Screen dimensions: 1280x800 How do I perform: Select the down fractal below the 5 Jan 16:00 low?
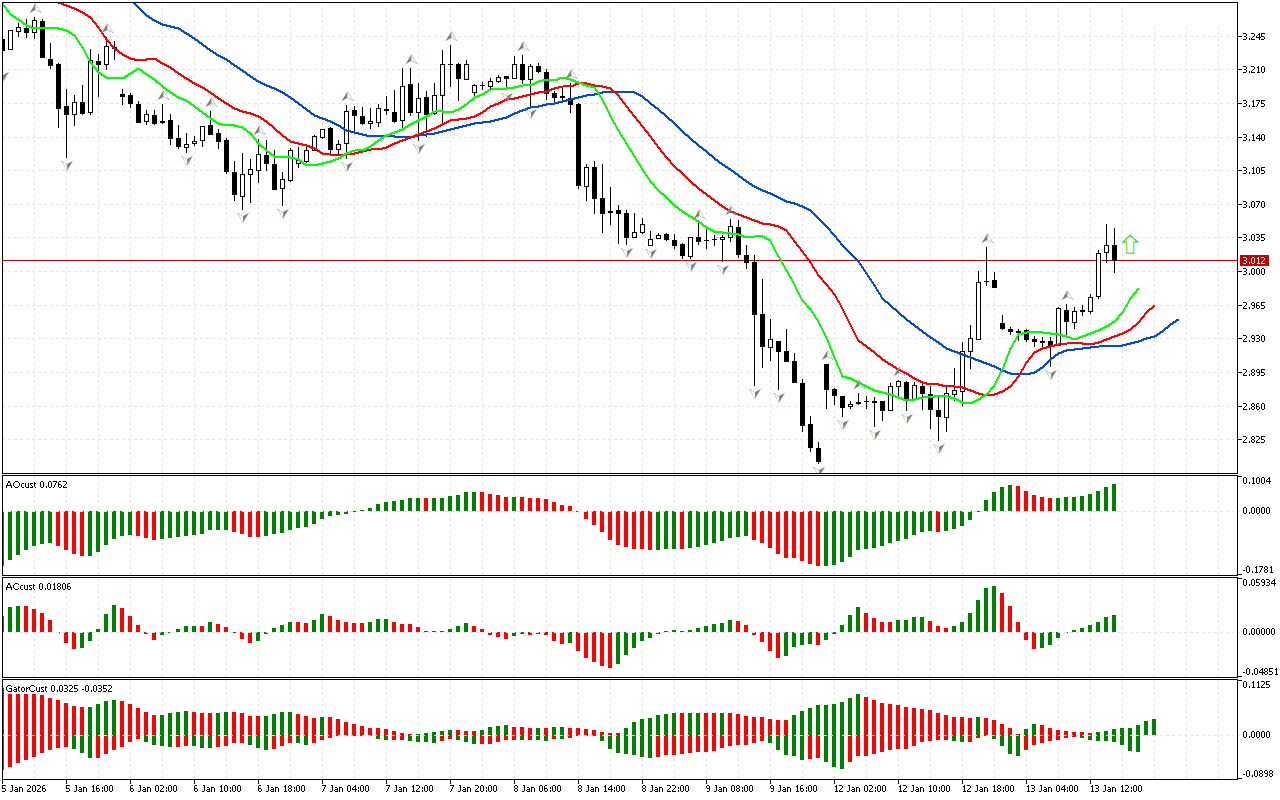click(x=67, y=164)
